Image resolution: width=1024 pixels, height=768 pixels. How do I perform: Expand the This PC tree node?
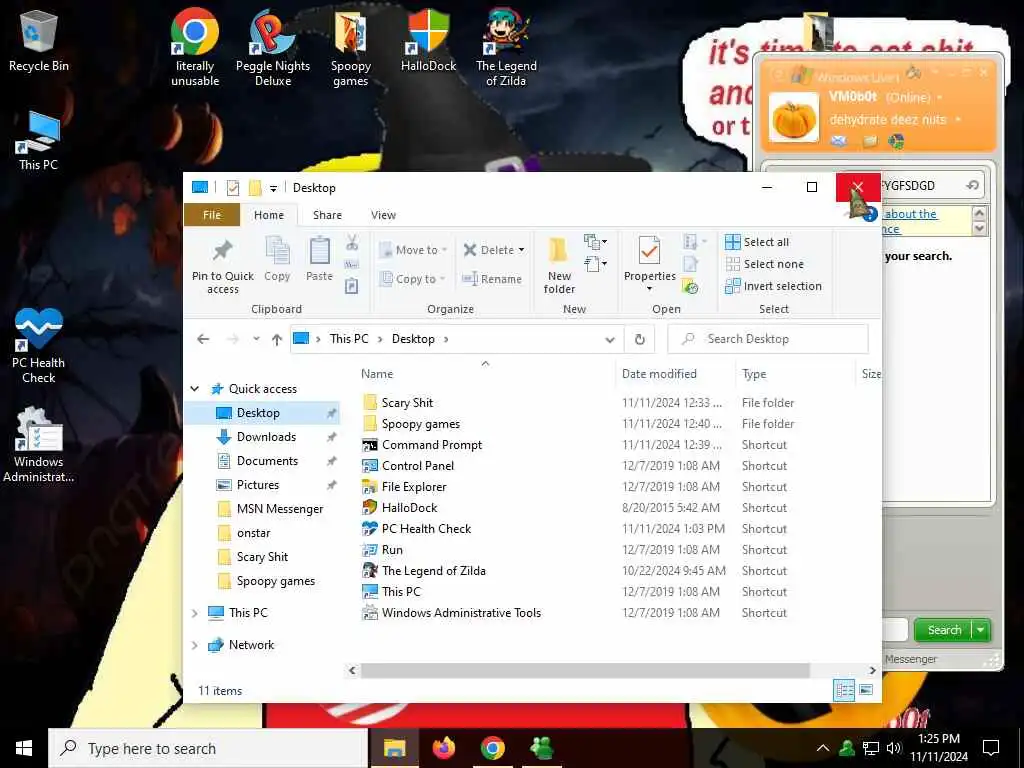195,613
